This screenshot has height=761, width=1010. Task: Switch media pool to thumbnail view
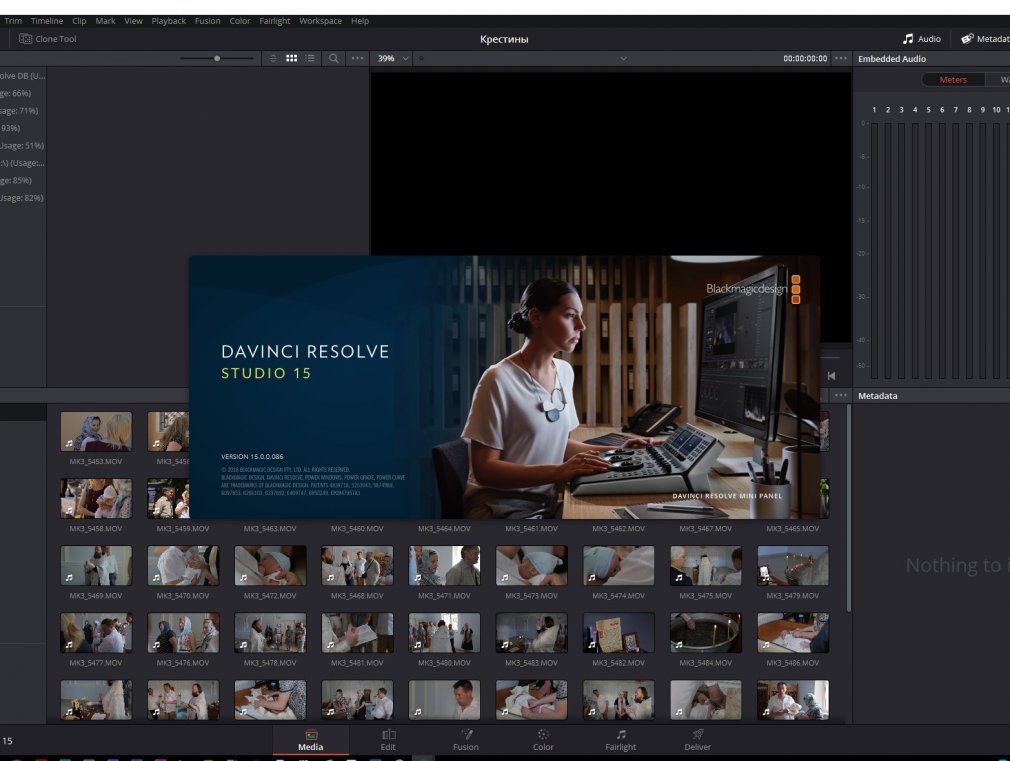pyautogui.click(x=291, y=58)
